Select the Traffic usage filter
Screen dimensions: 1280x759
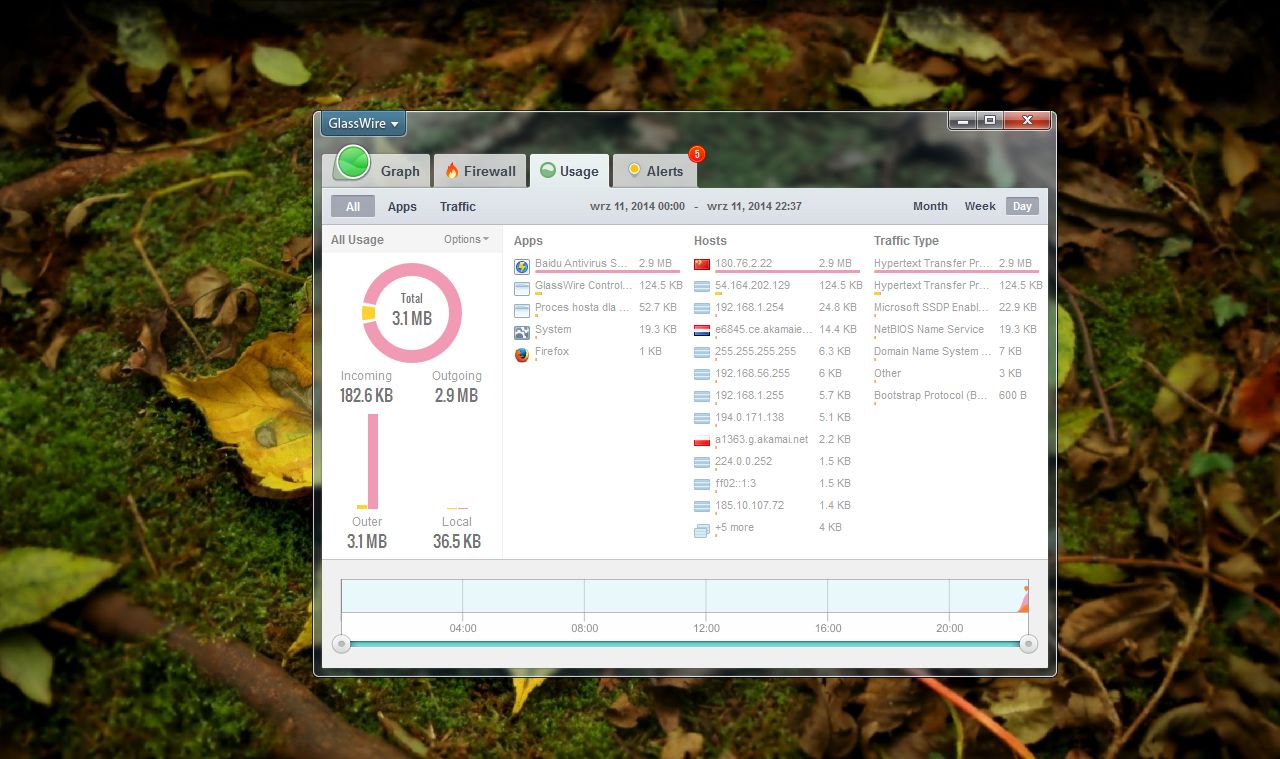[x=458, y=206]
